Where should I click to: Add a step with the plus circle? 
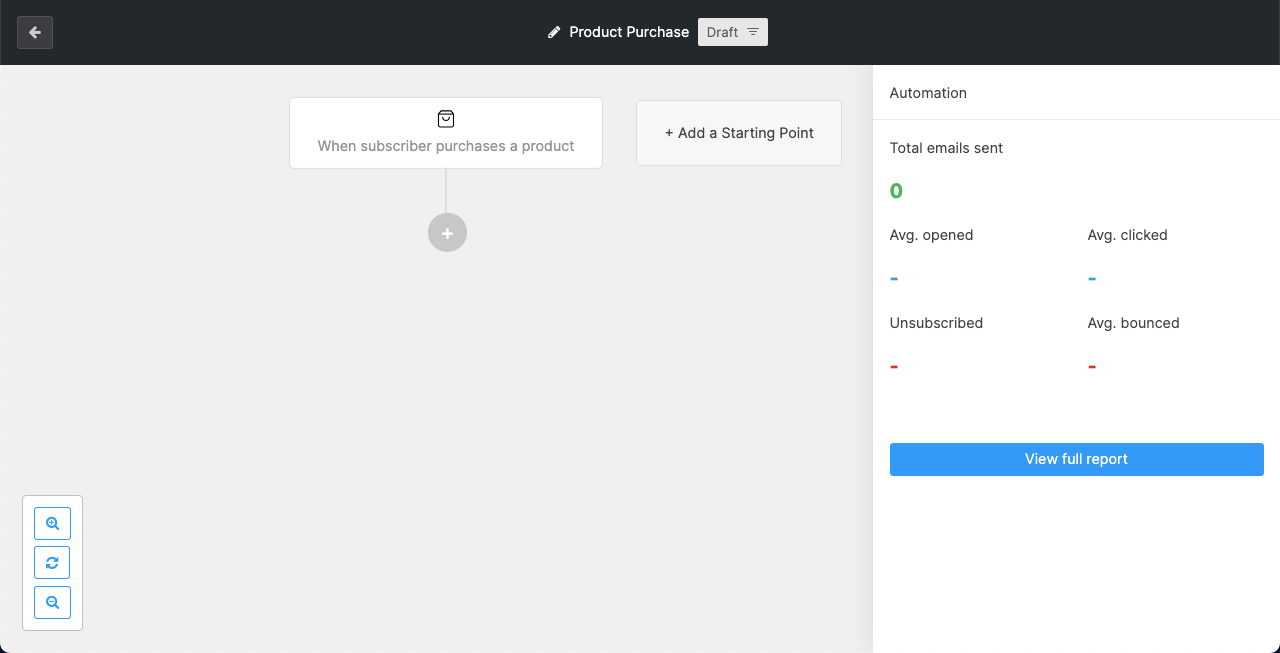click(447, 233)
